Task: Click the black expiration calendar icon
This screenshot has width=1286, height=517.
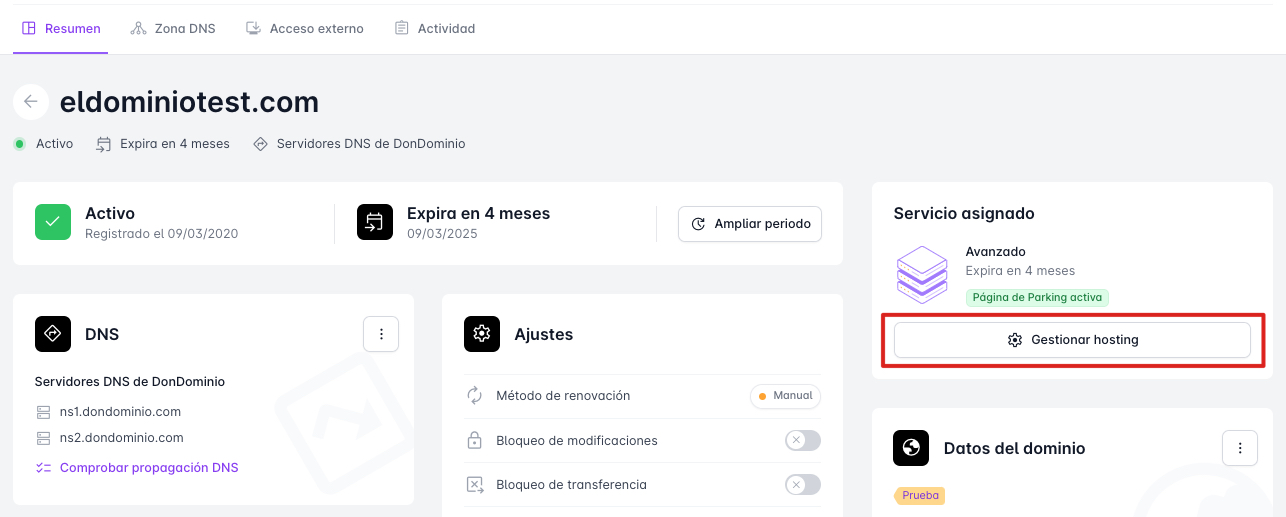Action: pos(375,222)
